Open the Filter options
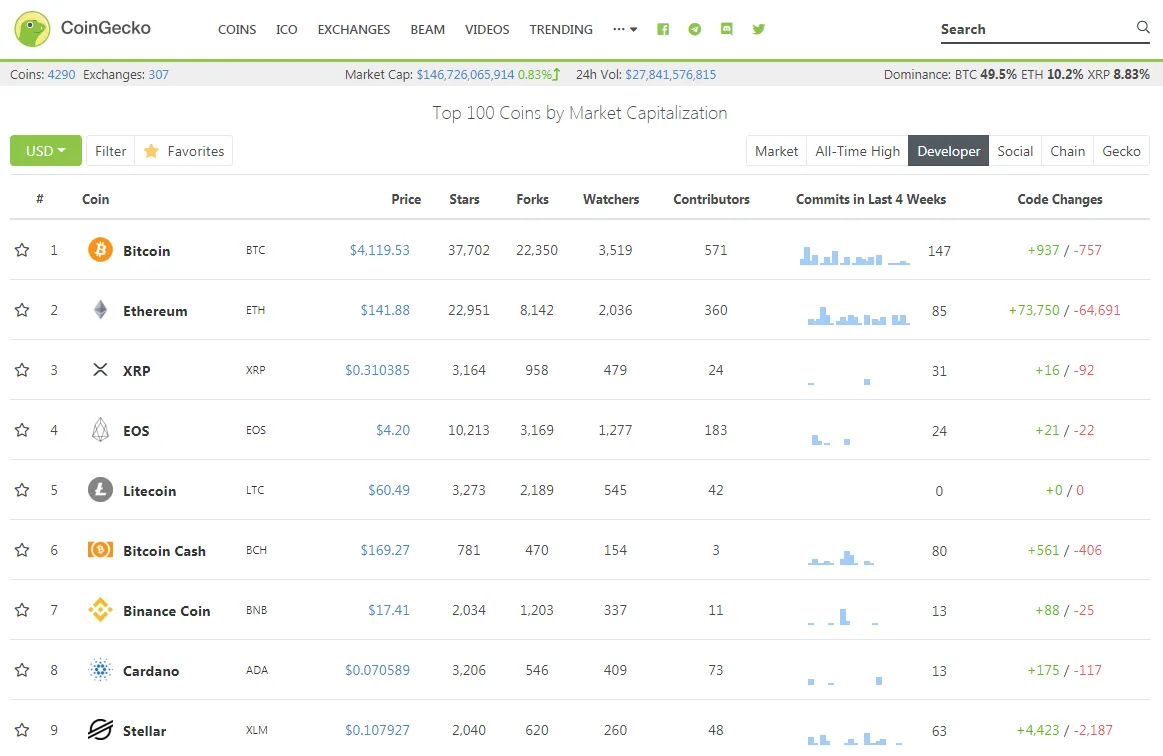 tap(111, 151)
